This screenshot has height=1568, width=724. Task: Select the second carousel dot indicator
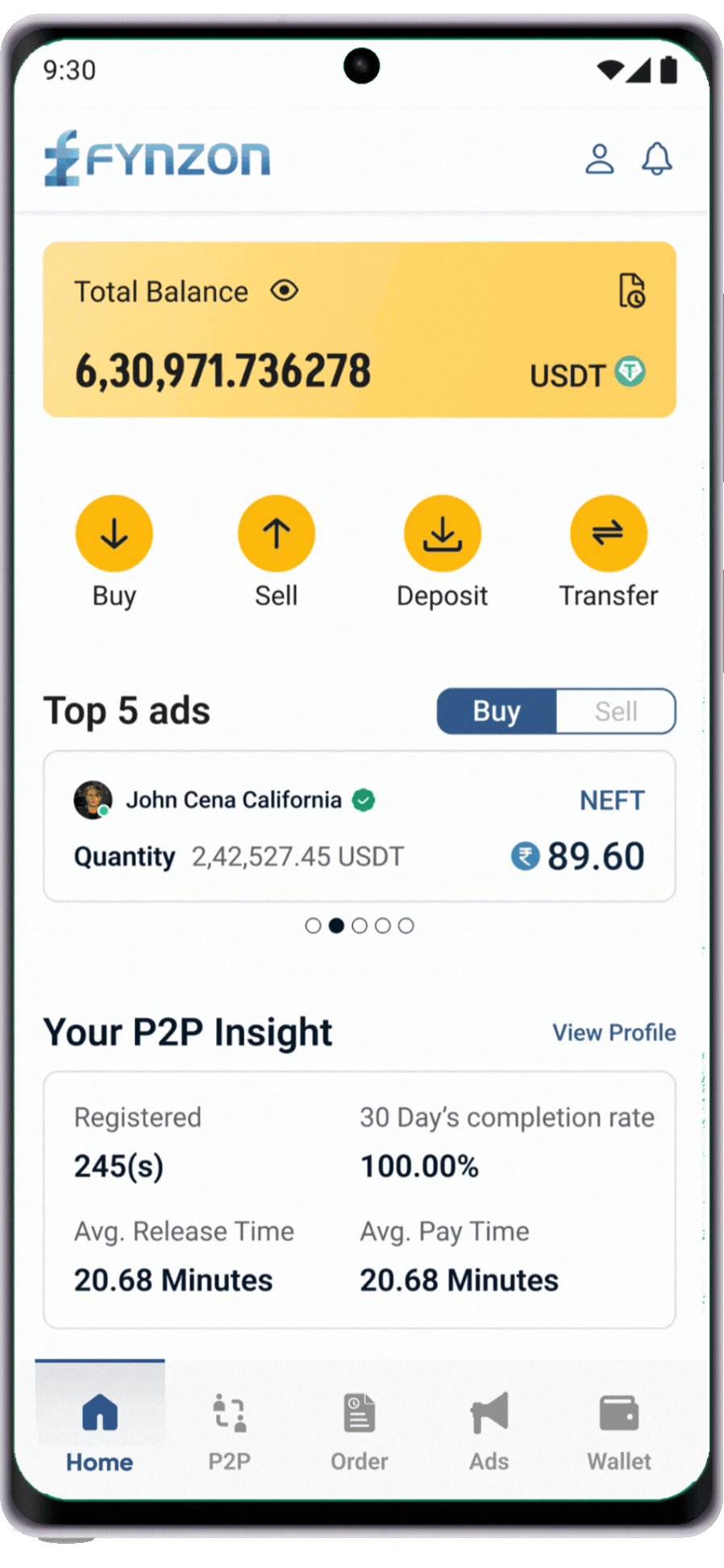click(336, 926)
